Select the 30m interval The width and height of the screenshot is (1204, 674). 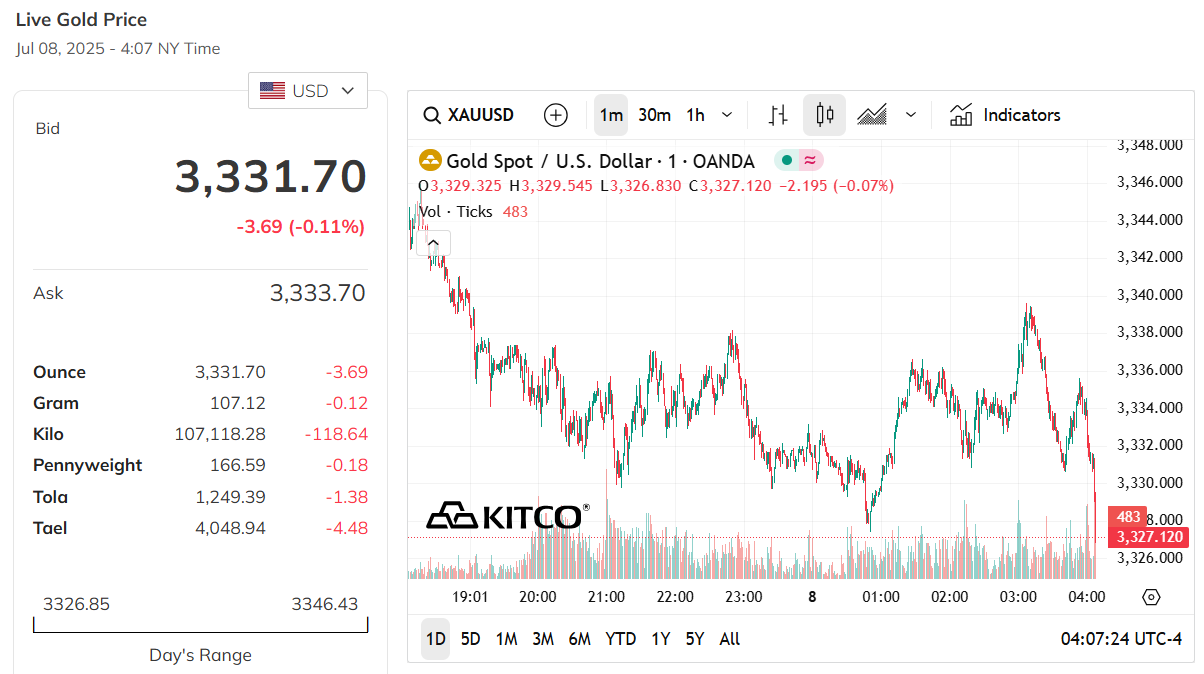pos(654,115)
